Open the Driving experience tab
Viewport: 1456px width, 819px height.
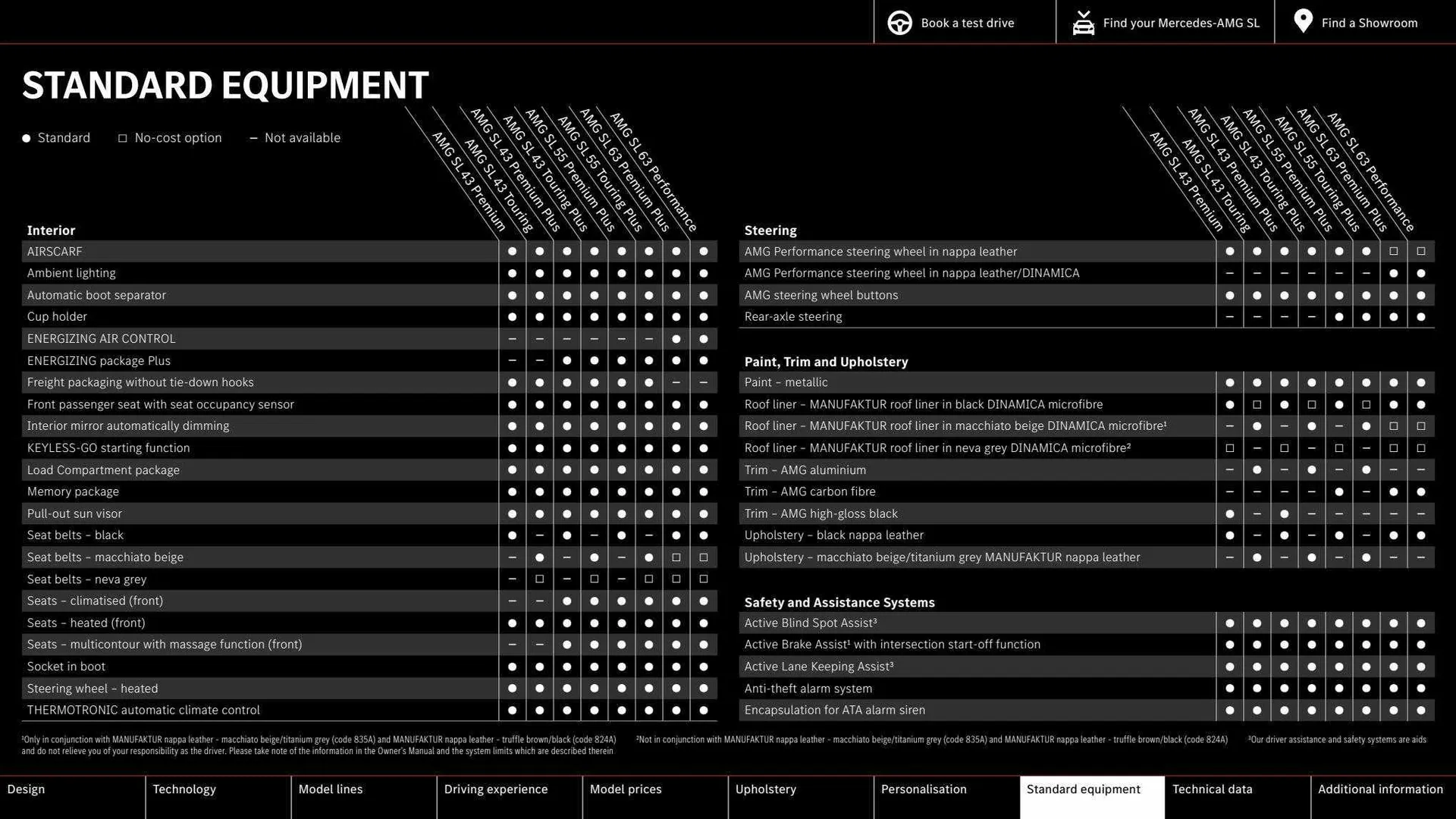point(496,789)
